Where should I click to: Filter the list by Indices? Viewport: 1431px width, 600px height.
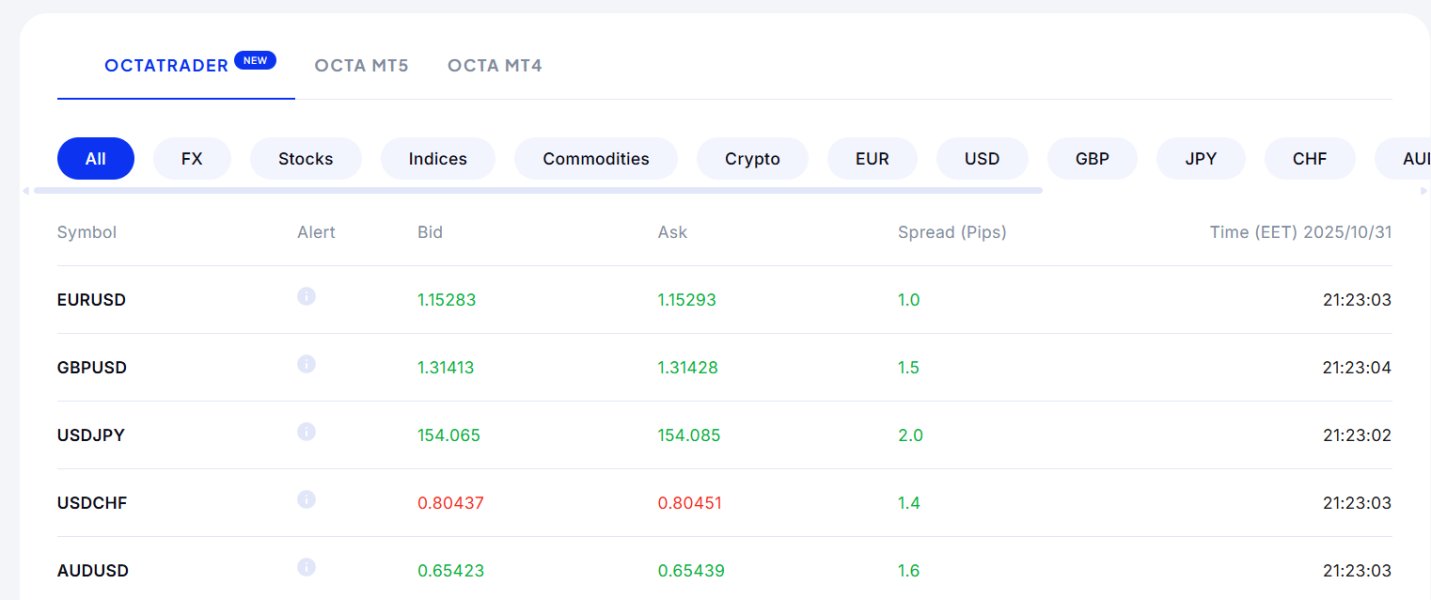coord(438,158)
